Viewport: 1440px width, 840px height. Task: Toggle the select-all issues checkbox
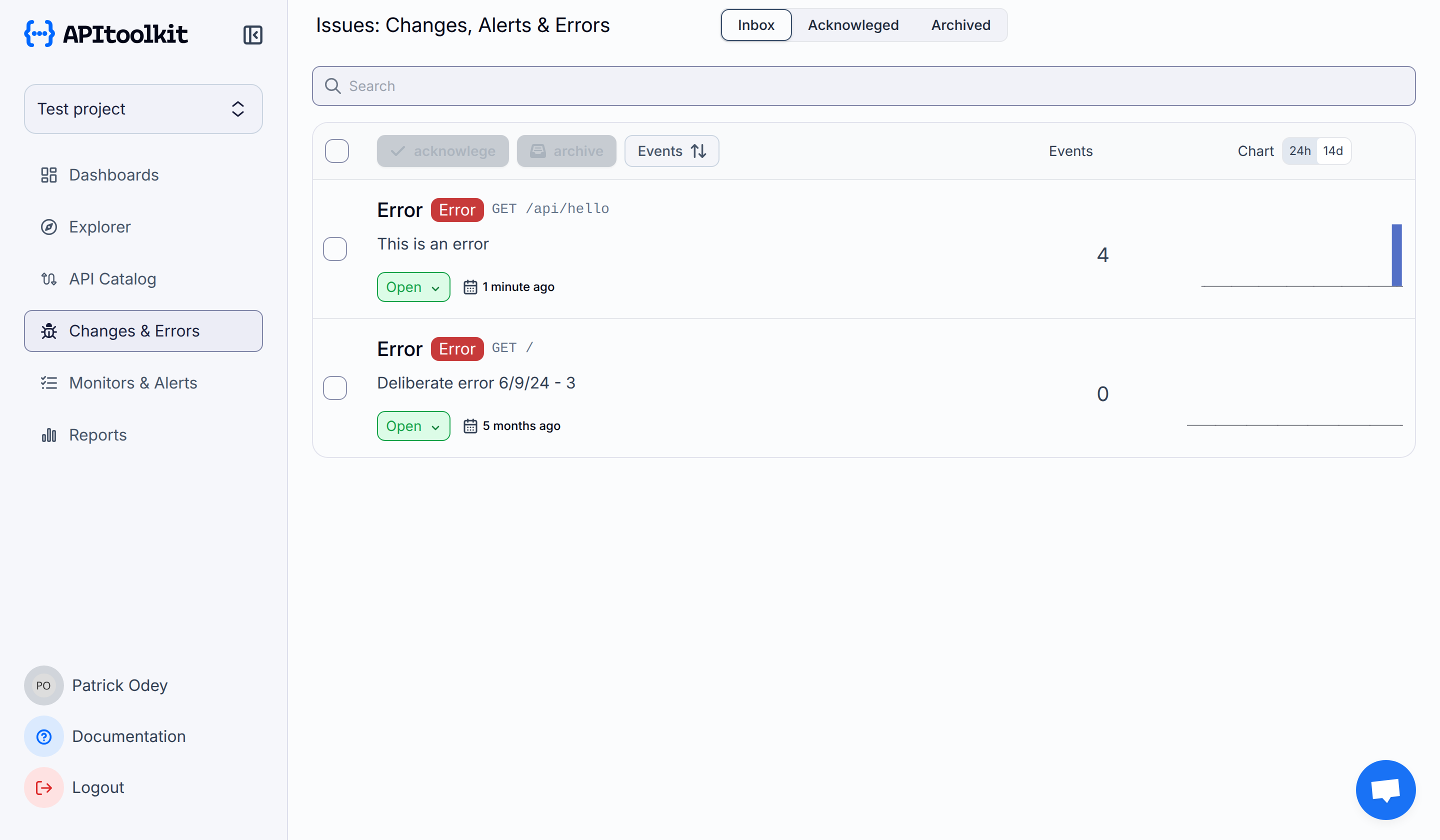[x=336, y=151]
